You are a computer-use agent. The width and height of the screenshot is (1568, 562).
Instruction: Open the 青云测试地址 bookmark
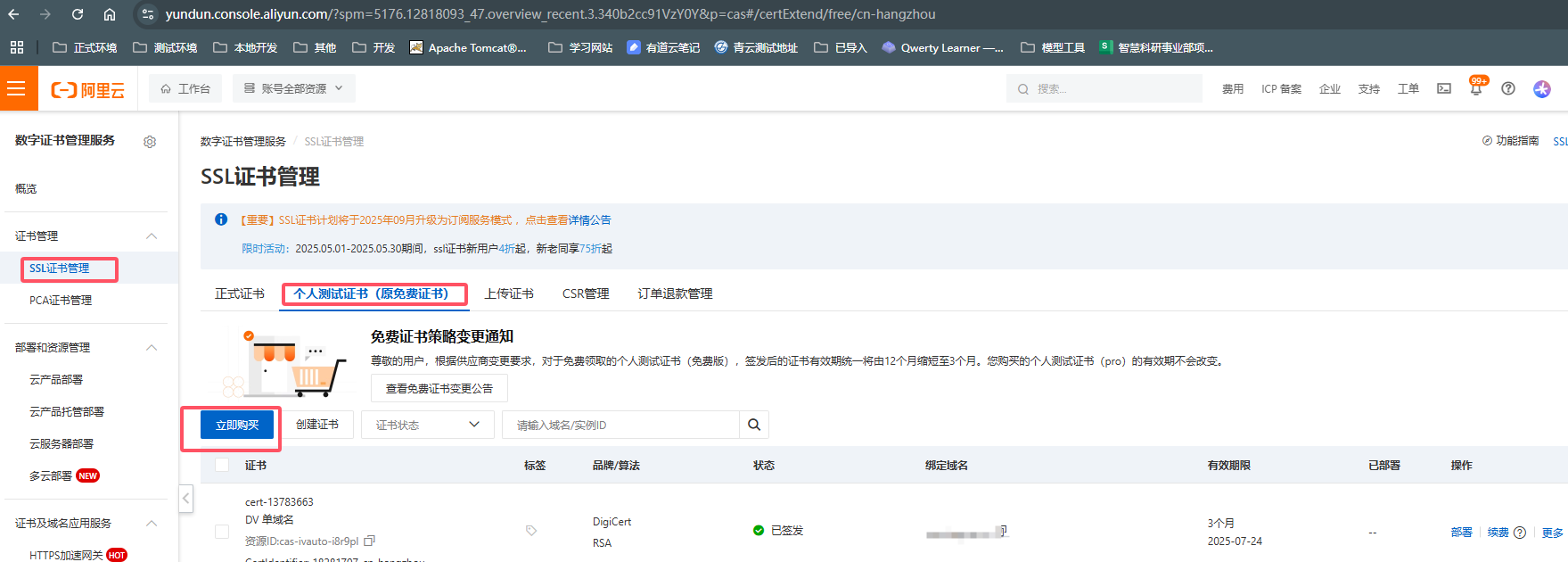pyautogui.click(x=756, y=47)
